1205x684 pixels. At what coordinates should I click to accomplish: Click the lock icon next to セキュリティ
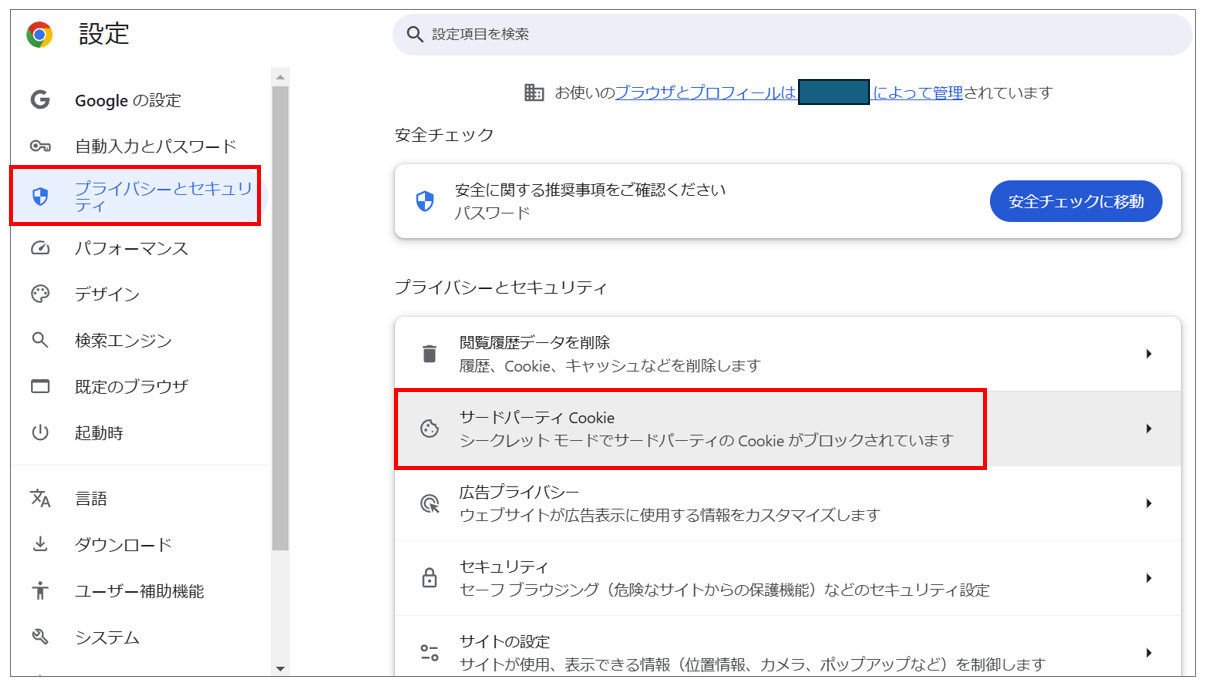[429, 578]
